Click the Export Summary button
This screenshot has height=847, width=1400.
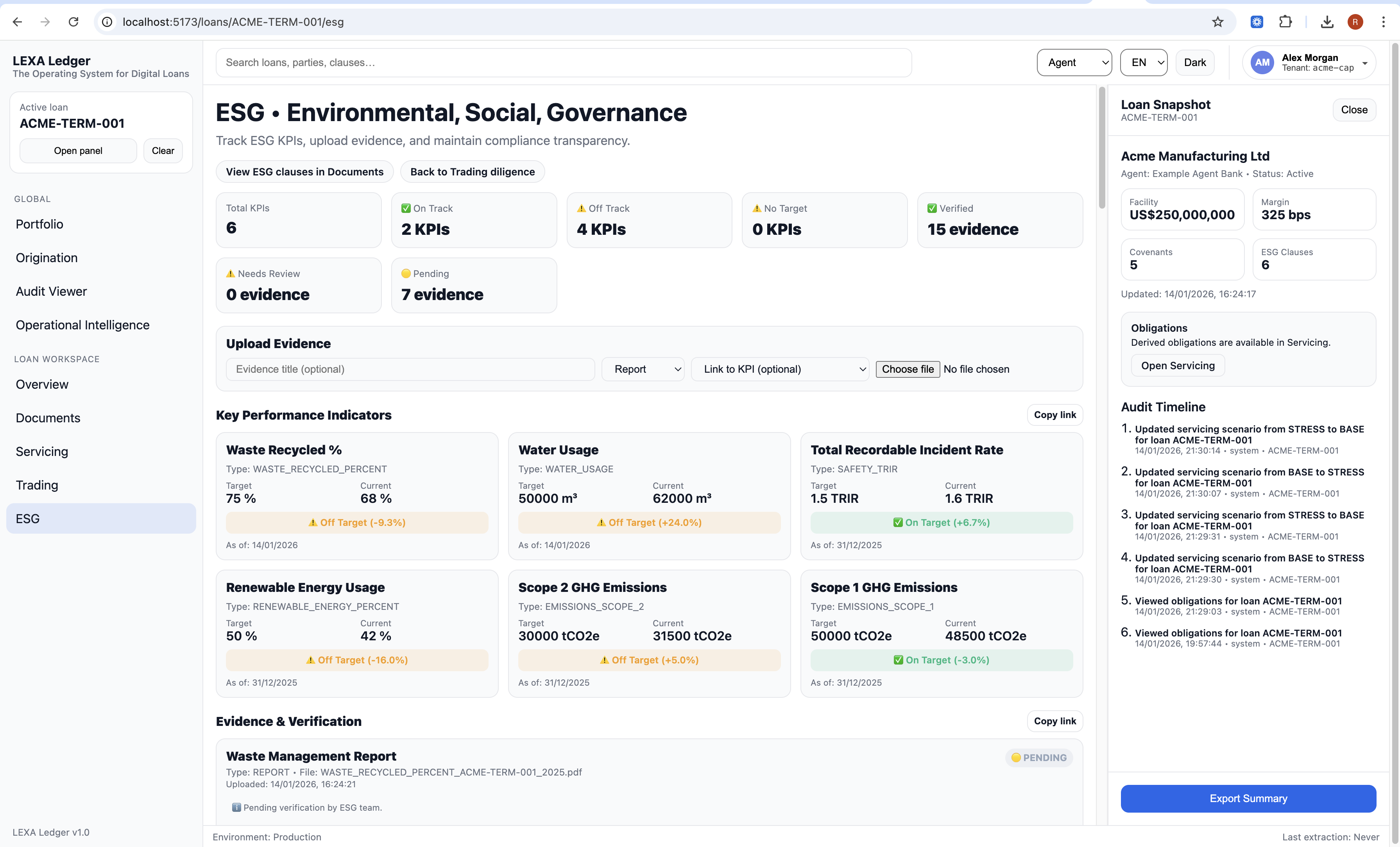pos(1248,798)
